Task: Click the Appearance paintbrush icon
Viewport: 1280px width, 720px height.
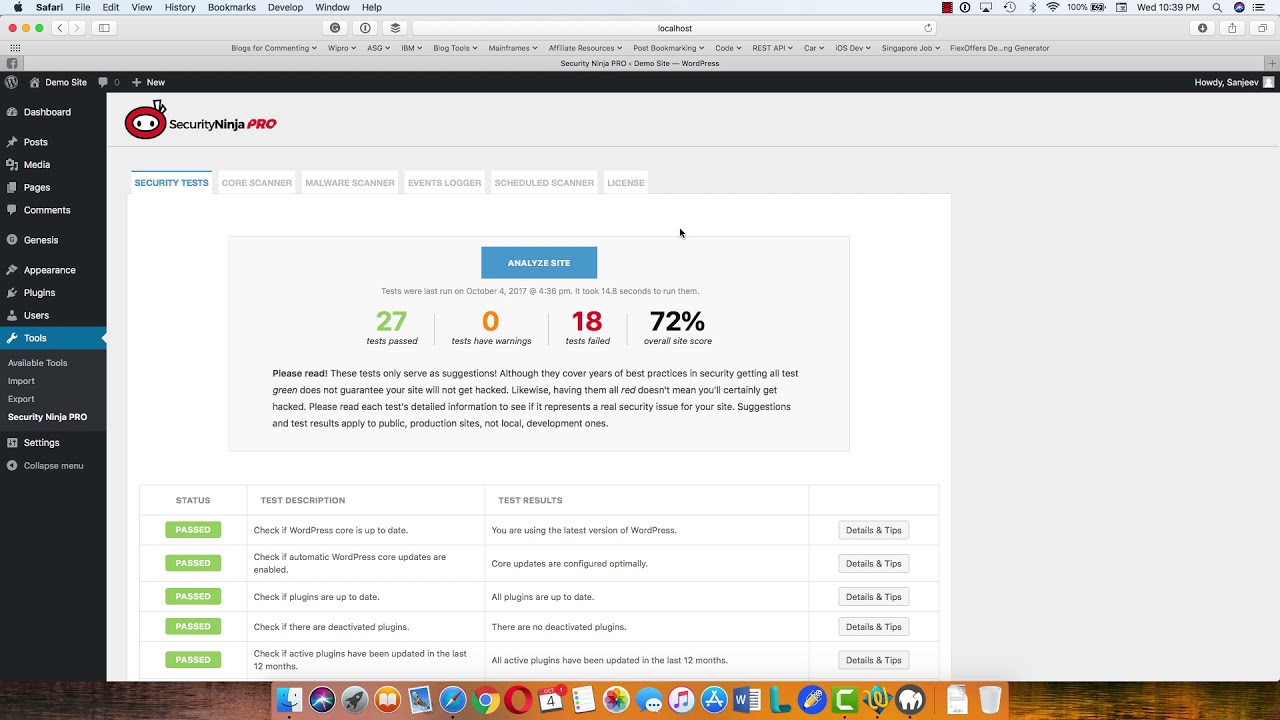Action: click(14, 269)
